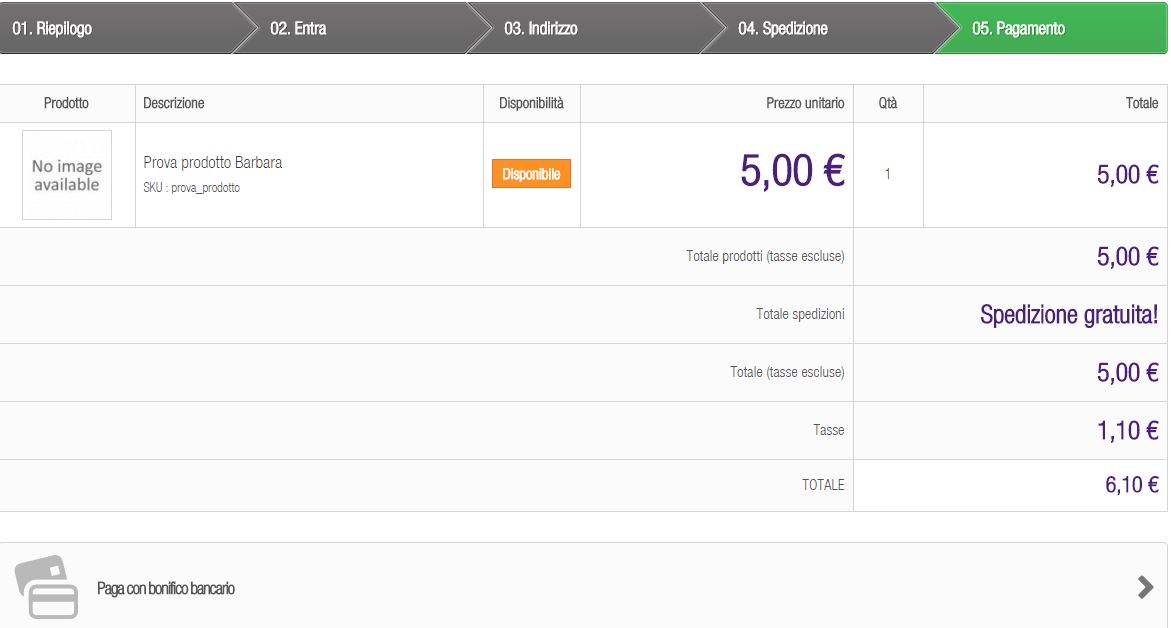Click the Disponibilità column header
The height and width of the screenshot is (628, 1171).
point(531,103)
